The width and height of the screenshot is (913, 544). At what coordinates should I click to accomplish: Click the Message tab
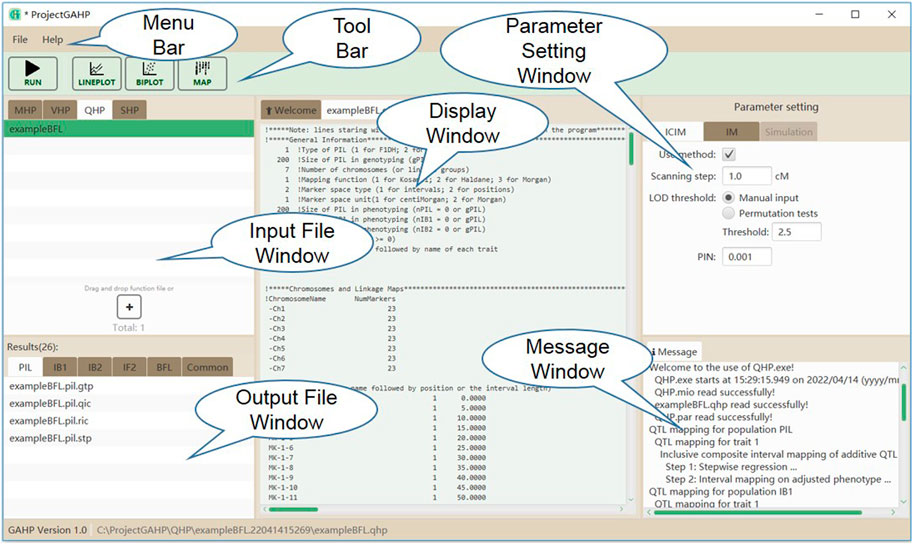(x=674, y=352)
